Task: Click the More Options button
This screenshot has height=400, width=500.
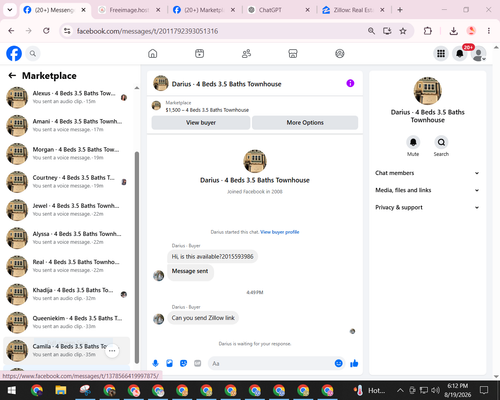Action: pos(305,123)
